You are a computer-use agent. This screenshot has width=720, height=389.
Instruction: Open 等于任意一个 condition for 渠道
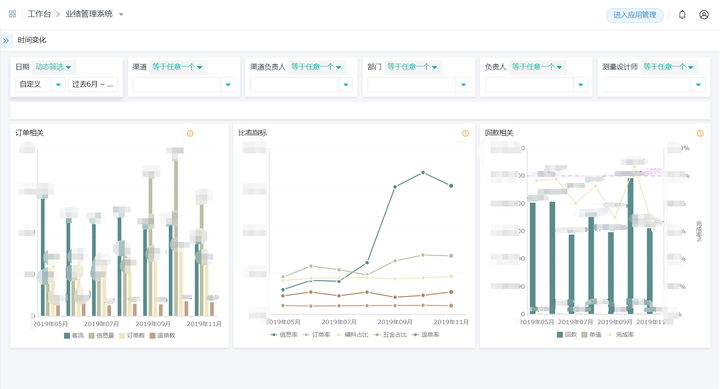[178, 67]
